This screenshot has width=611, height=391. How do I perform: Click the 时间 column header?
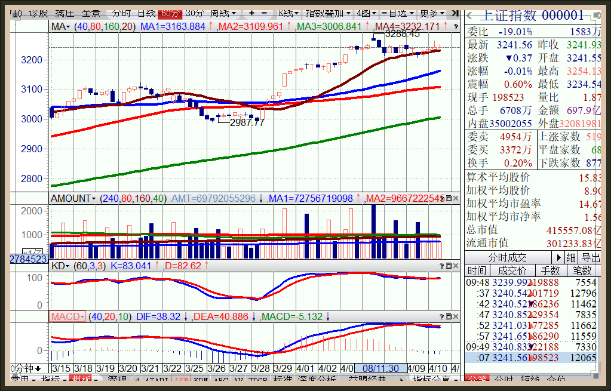pos(477,270)
